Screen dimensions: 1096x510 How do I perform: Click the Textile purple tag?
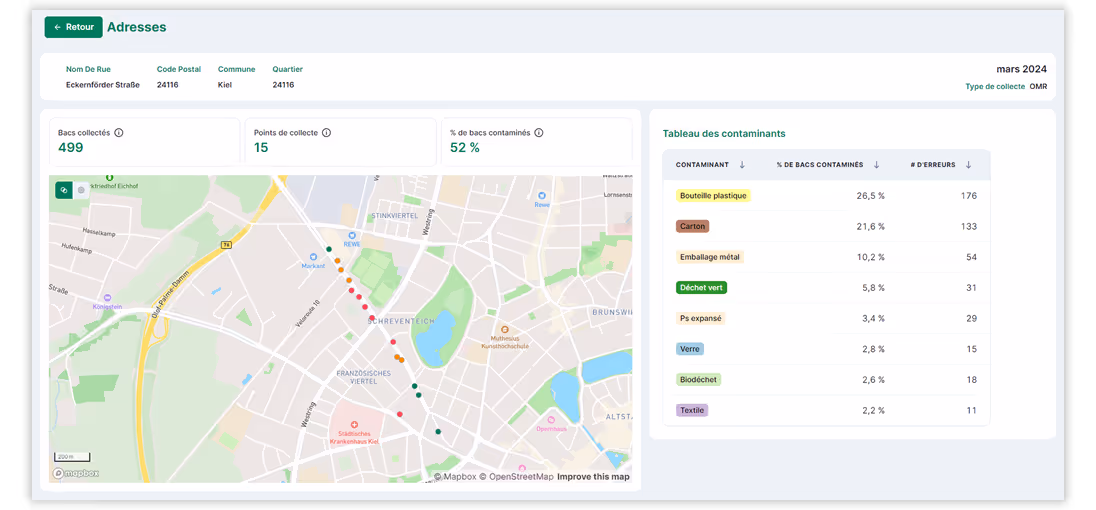click(x=692, y=410)
